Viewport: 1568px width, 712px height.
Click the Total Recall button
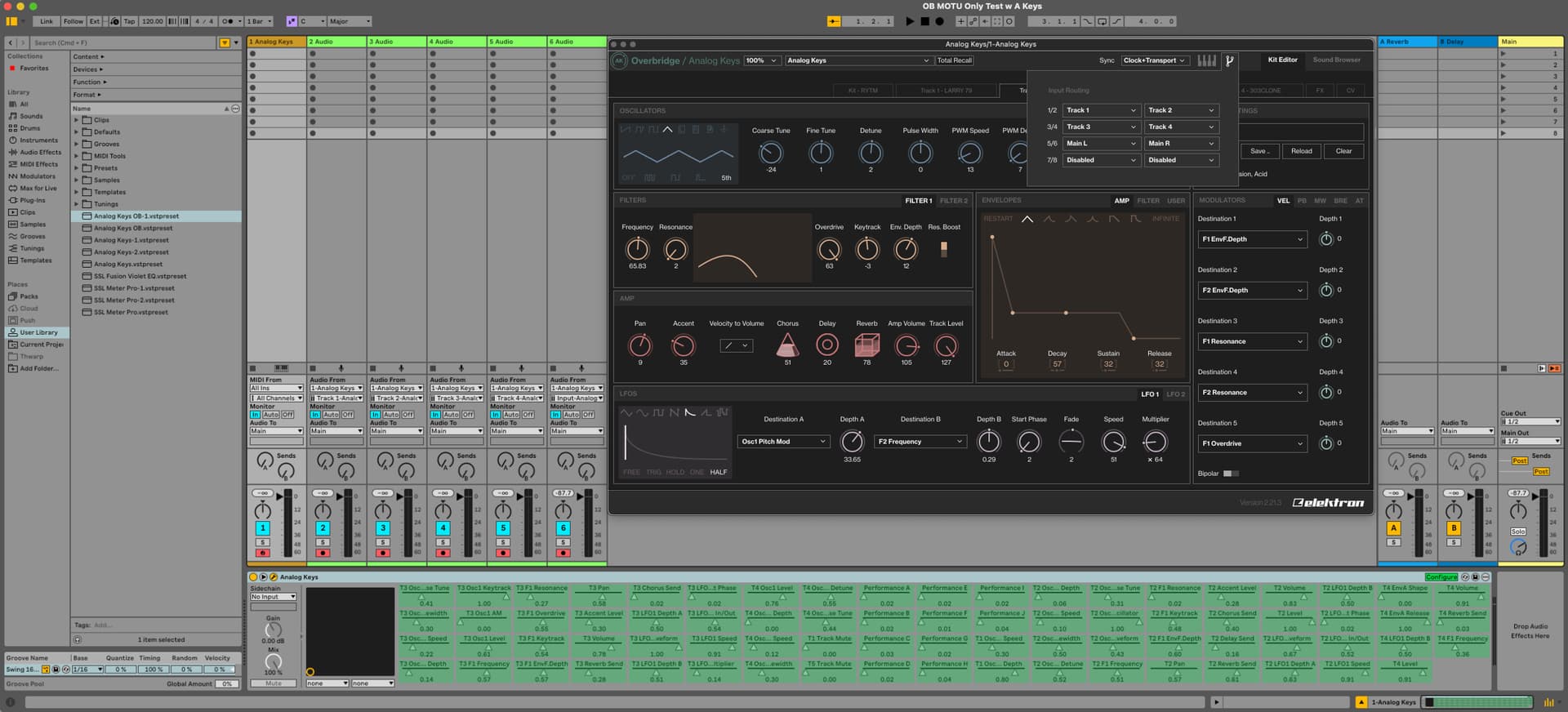954,60
